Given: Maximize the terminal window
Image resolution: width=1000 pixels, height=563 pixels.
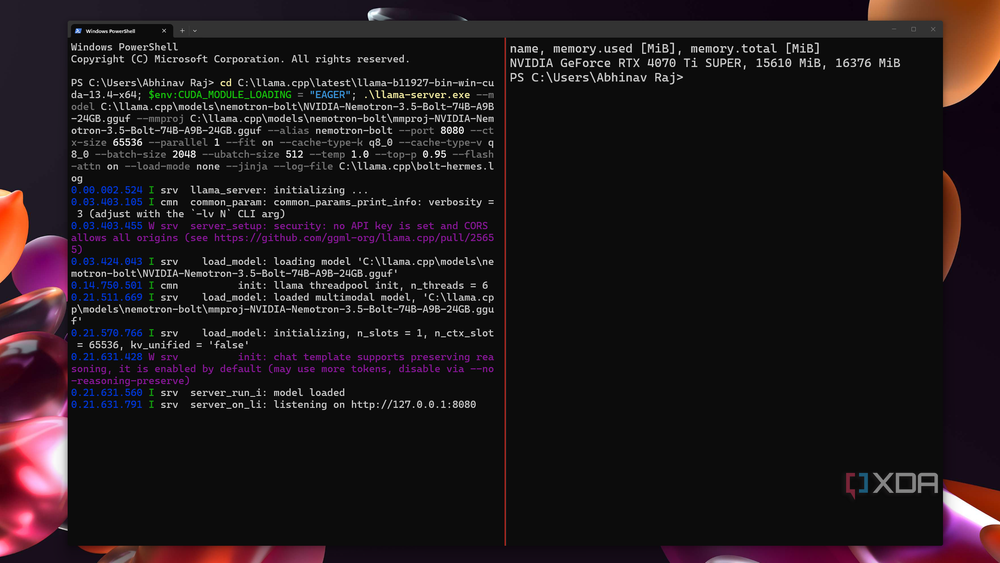Looking at the screenshot, I should pos(913,29).
